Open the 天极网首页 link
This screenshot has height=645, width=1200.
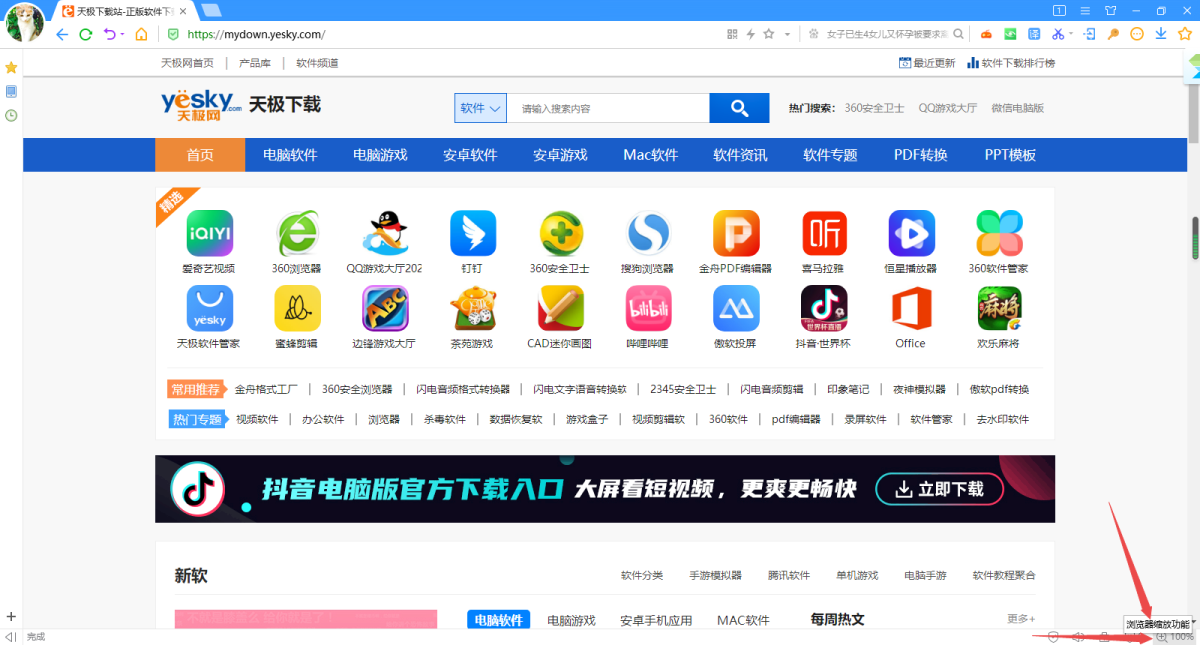pyautogui.click(x=187, y=63)
